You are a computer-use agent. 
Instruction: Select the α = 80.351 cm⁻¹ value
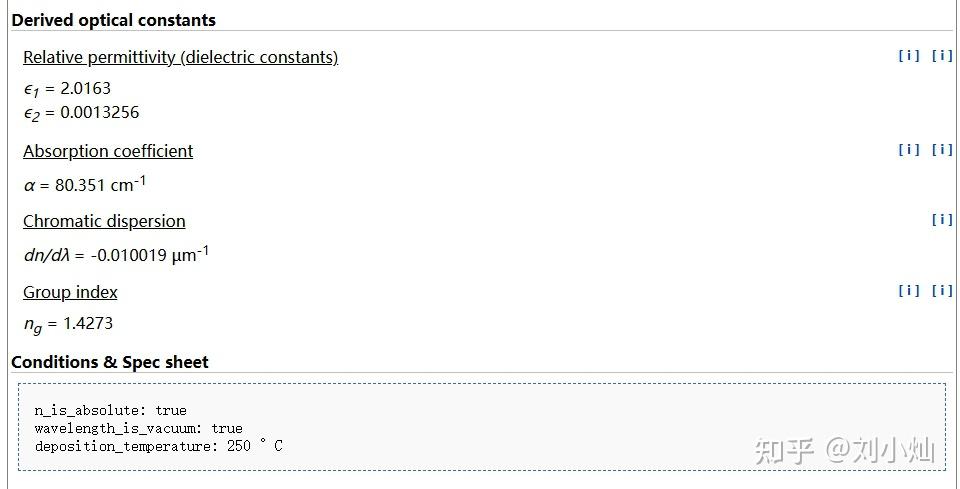pyautogui.click(x=84, y=184)
